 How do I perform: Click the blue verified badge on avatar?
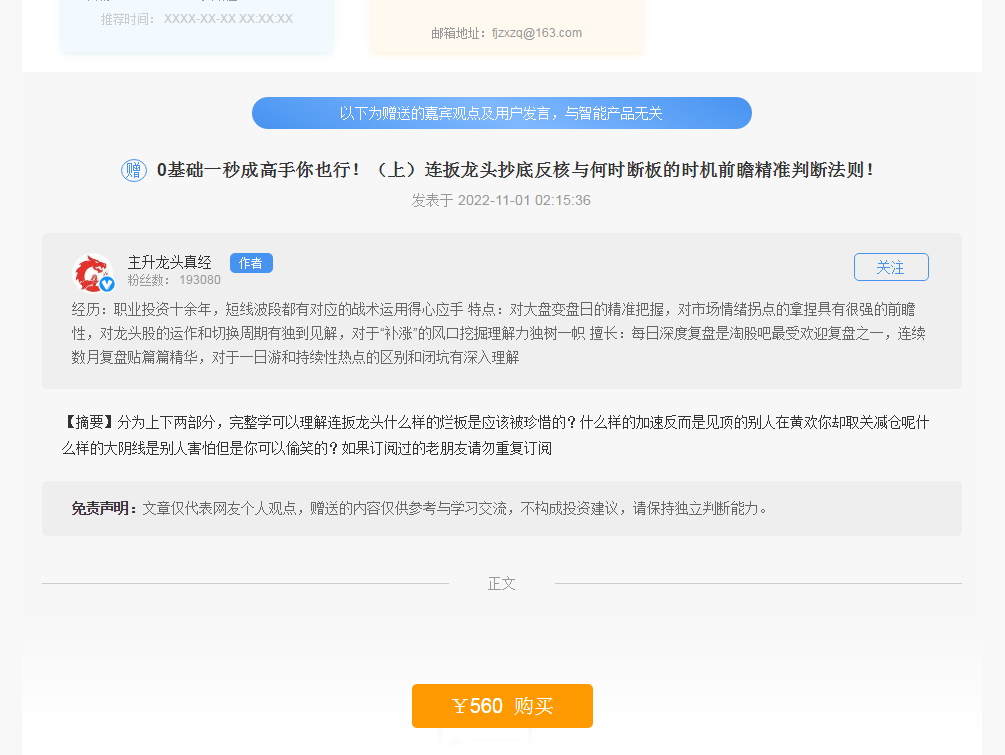107,284
